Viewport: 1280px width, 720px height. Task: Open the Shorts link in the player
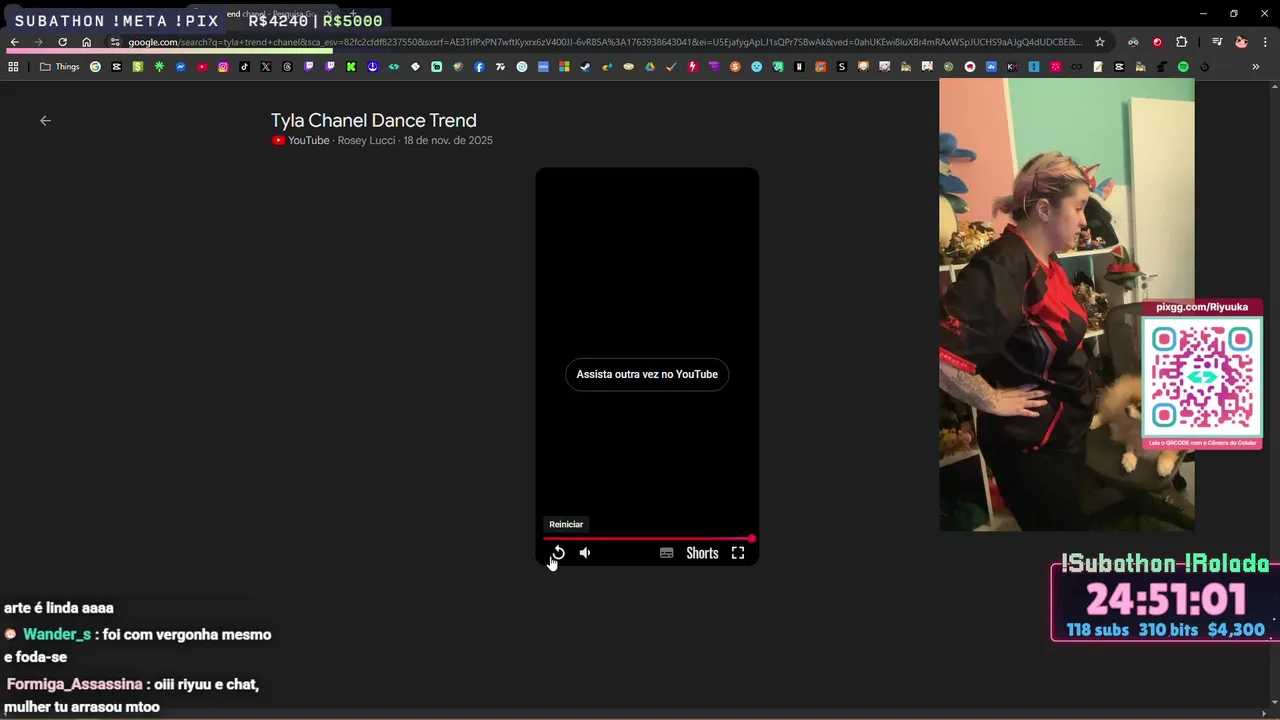tap(702, 553)
